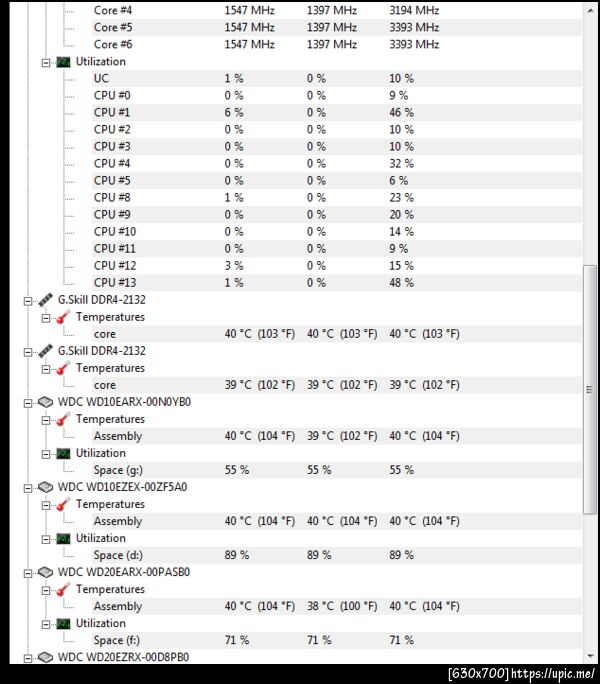This screenshot has width=600, height=684.
Task: Collapse the WDC WD20EZRX-00D8PB0 drive node
Action: pyautogui.click(x=28, y=657)
